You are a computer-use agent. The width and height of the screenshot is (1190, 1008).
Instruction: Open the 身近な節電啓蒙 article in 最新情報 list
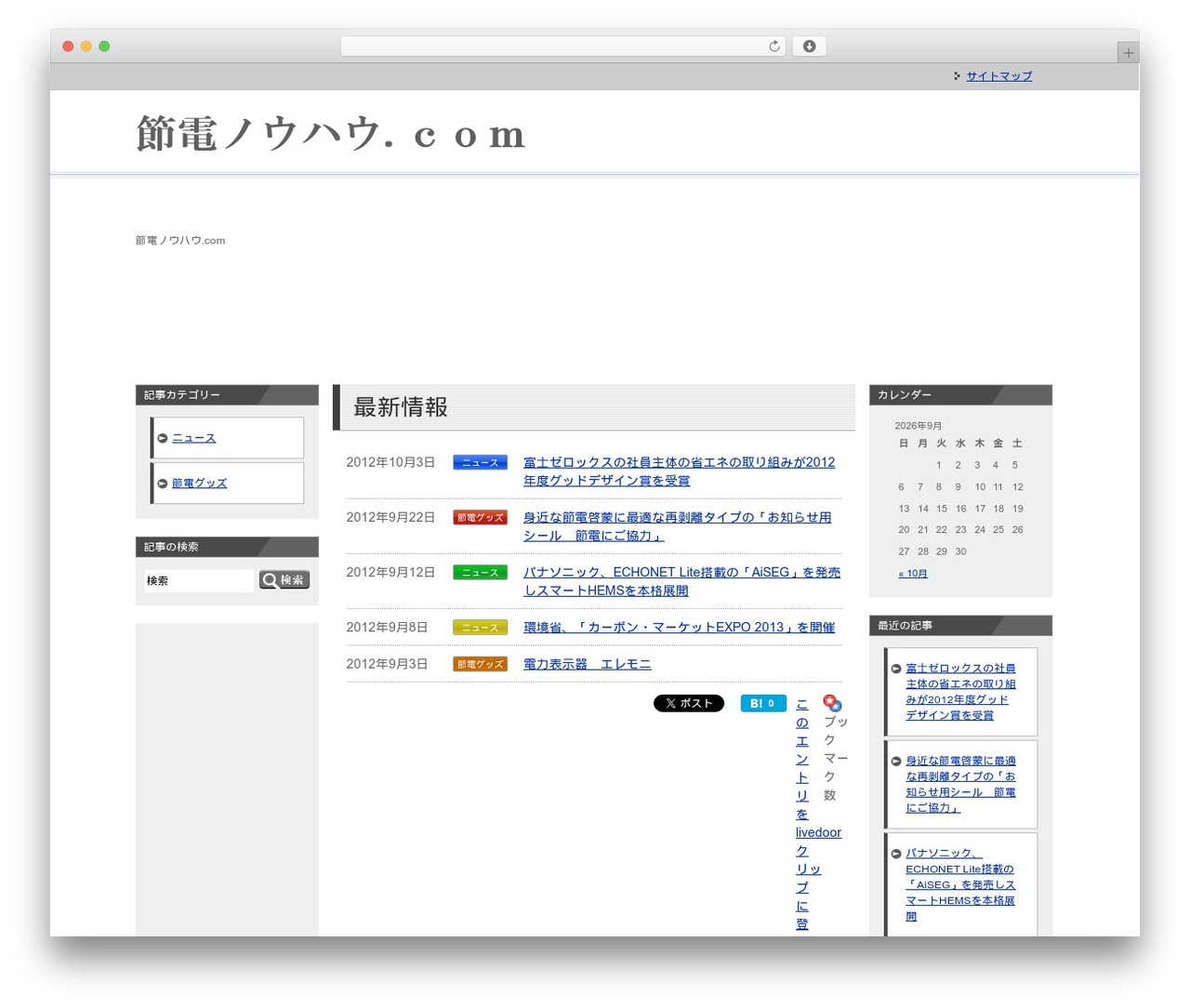click(x=678, y=526)
